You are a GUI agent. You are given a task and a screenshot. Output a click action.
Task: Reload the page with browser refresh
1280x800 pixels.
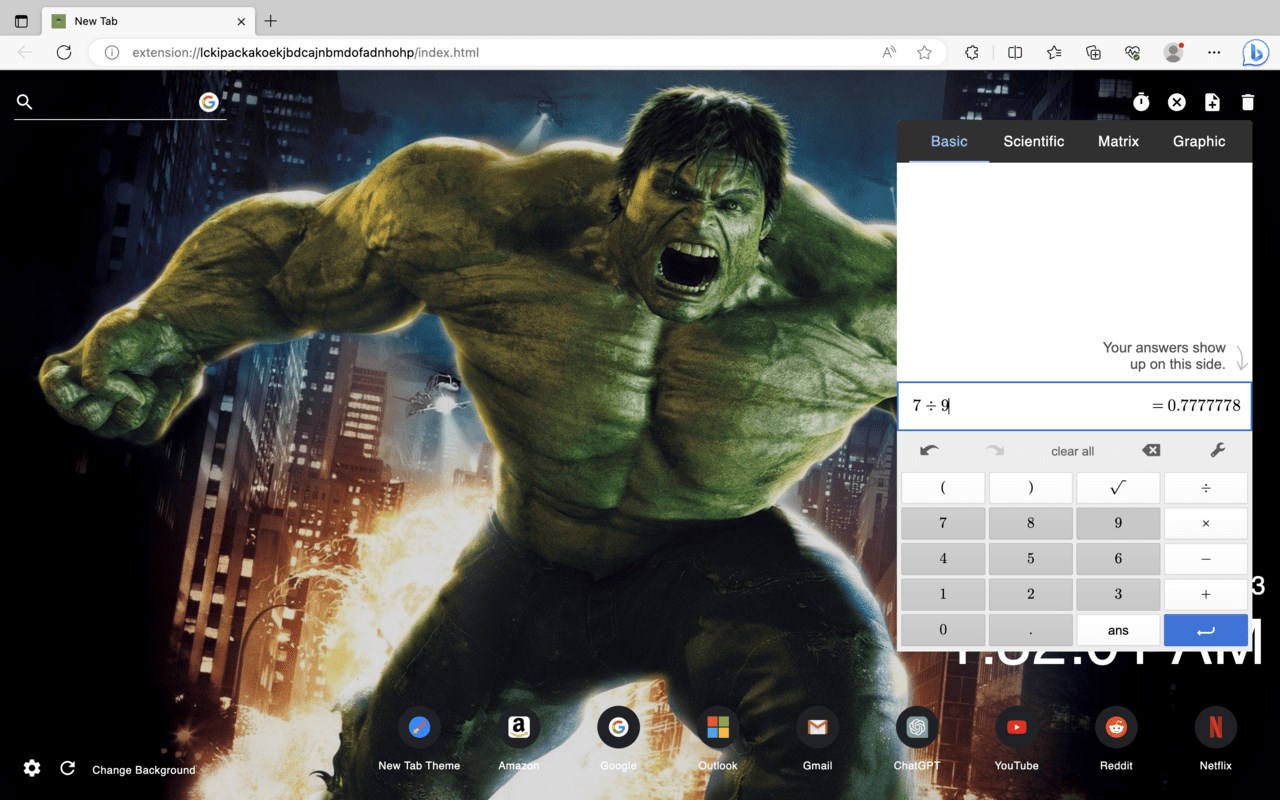64,52
